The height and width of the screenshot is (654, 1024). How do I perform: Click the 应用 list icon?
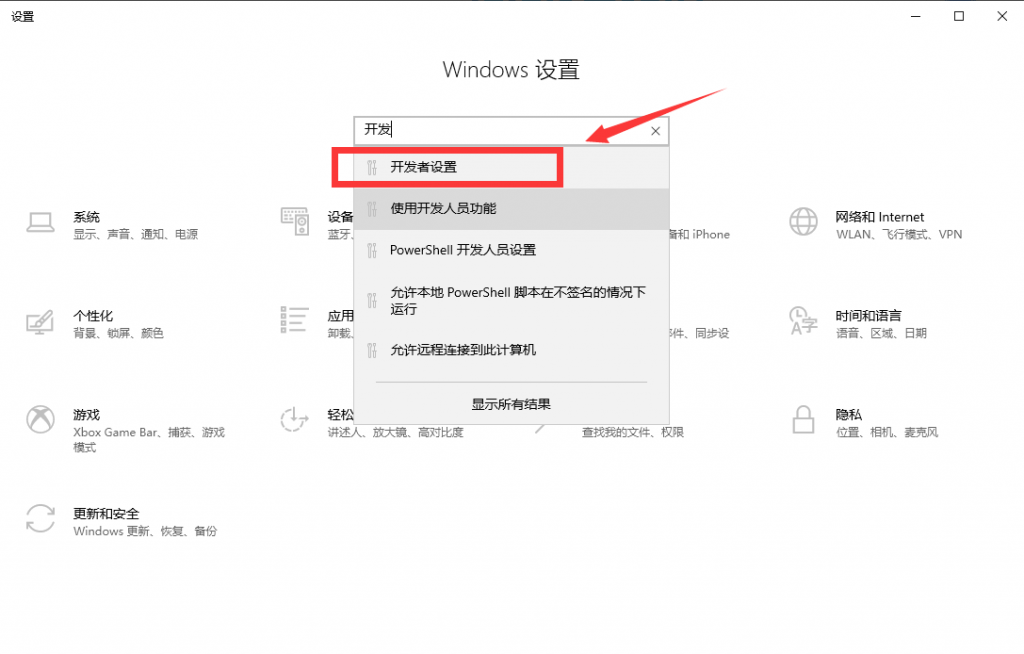[295, 319]
